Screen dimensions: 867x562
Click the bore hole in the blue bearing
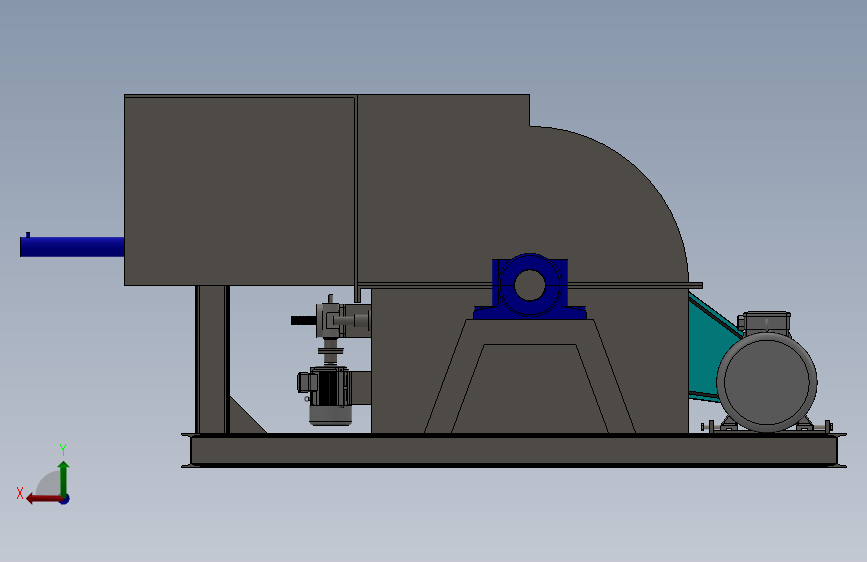coord(530,285)
